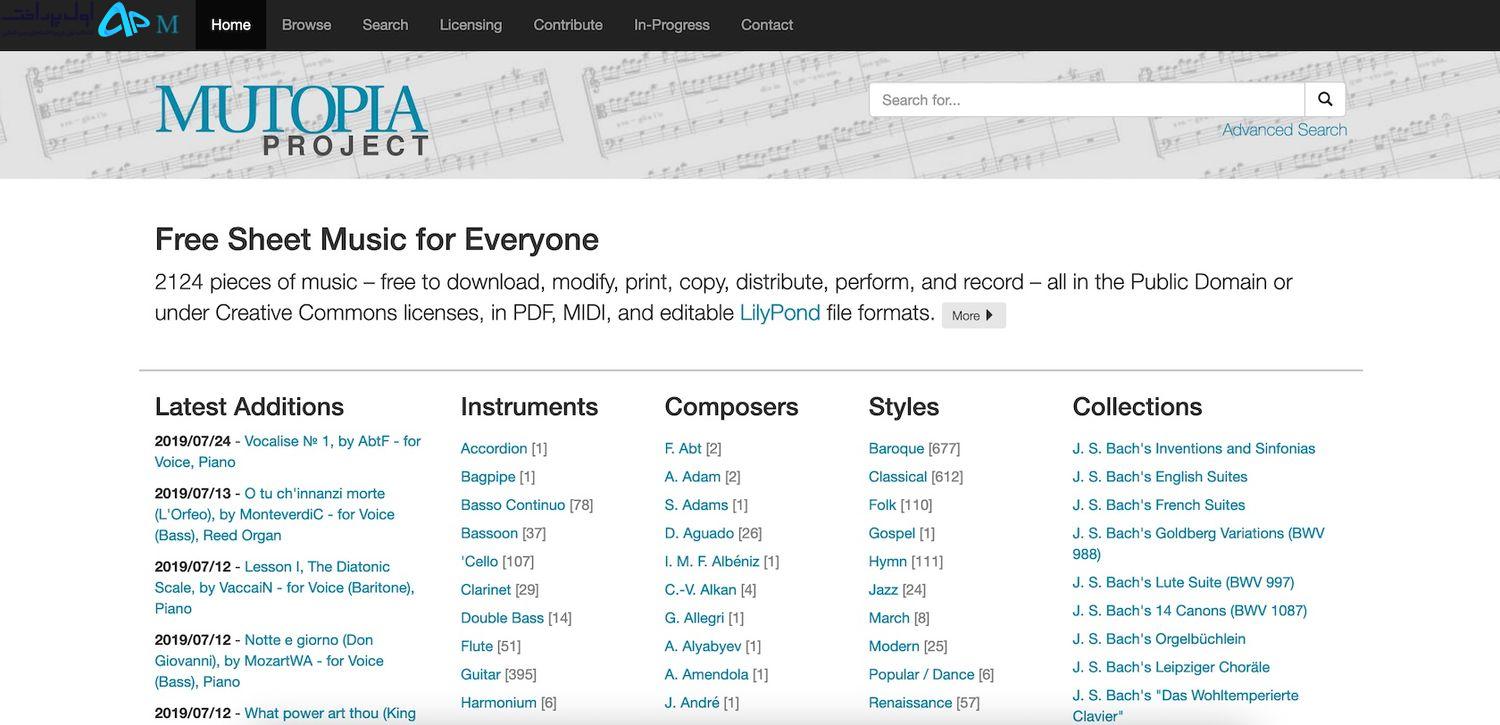
Task: Open Bach's English Suites collection
Action: point(1160,476)
